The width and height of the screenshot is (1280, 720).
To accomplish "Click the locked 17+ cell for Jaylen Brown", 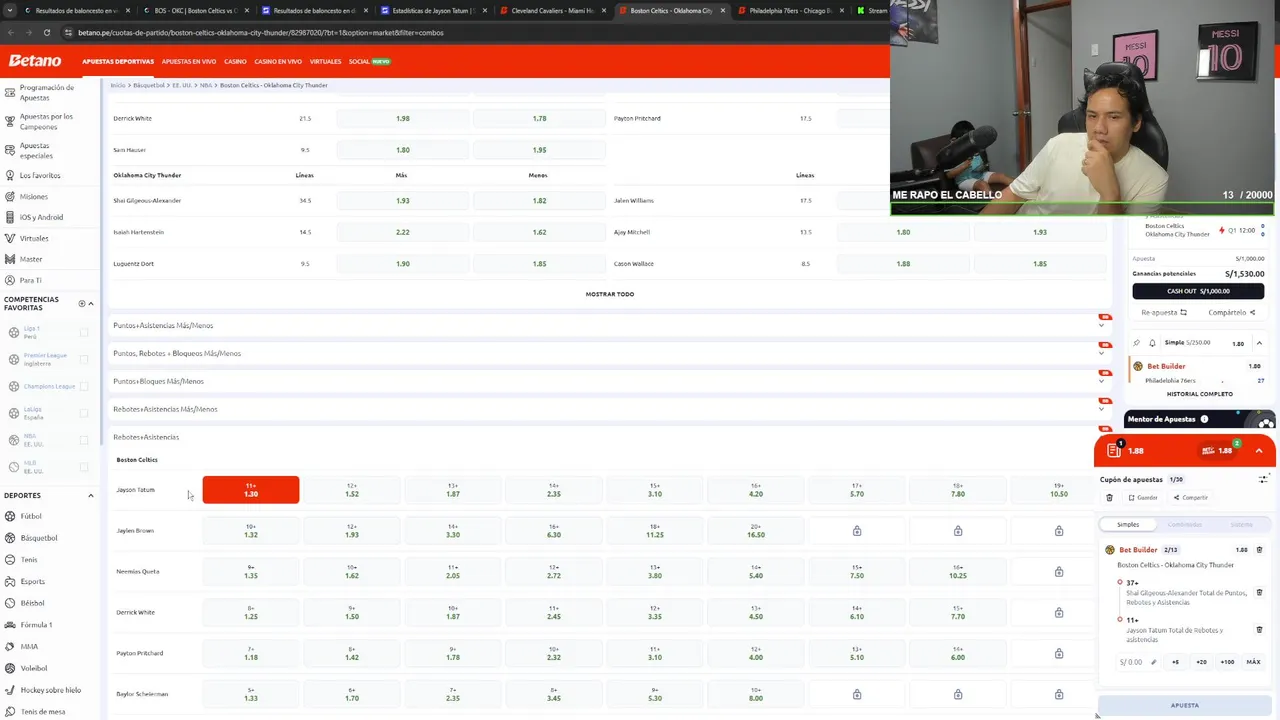I will (857, 531).
